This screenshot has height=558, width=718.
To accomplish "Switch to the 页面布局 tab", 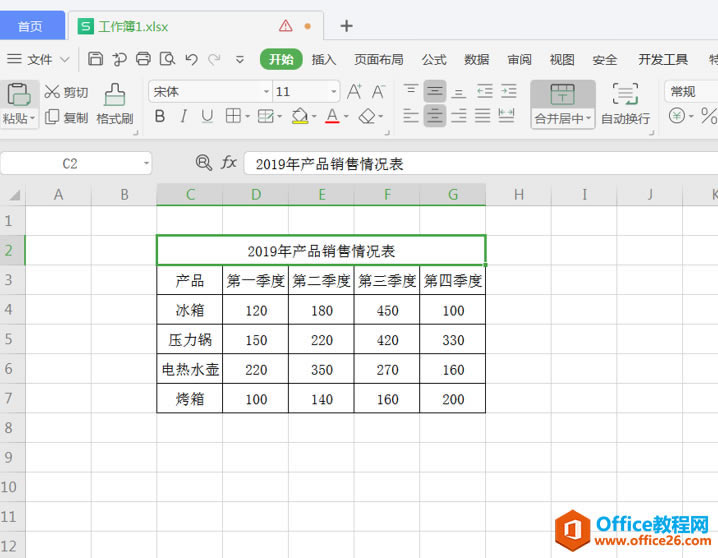I will (x=379, y=60).
